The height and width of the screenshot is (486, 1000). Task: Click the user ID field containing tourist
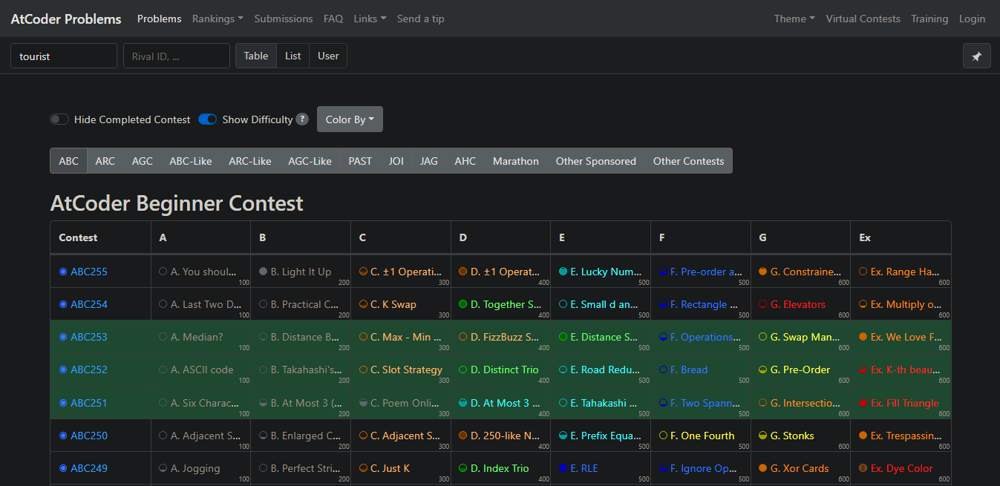click(64, 56)
